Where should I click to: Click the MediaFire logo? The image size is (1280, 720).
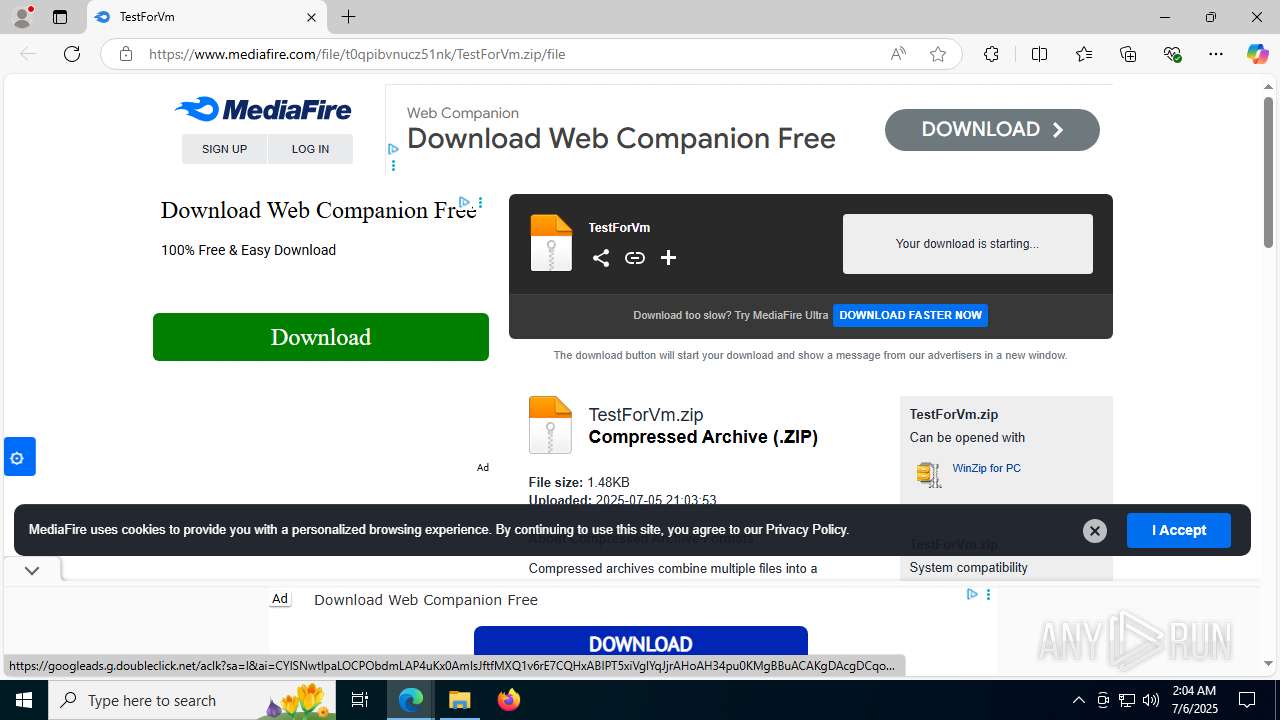click(263, 109)
